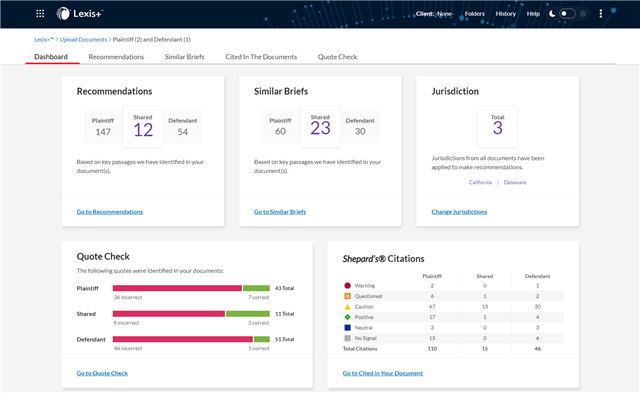Switch to the Quote Check tab
The height and width of the screenshot is (393, 640).
pos(338,57)
